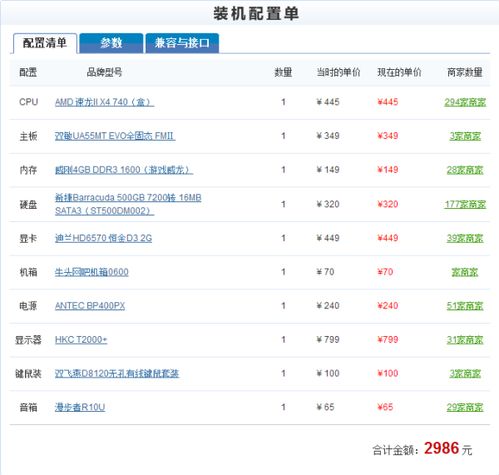The width and height of the screenshot is (499, 475).
Task: Open the Barracuda 500GB hard drive link
Action: pyautogui.click(x=128, y=204)
